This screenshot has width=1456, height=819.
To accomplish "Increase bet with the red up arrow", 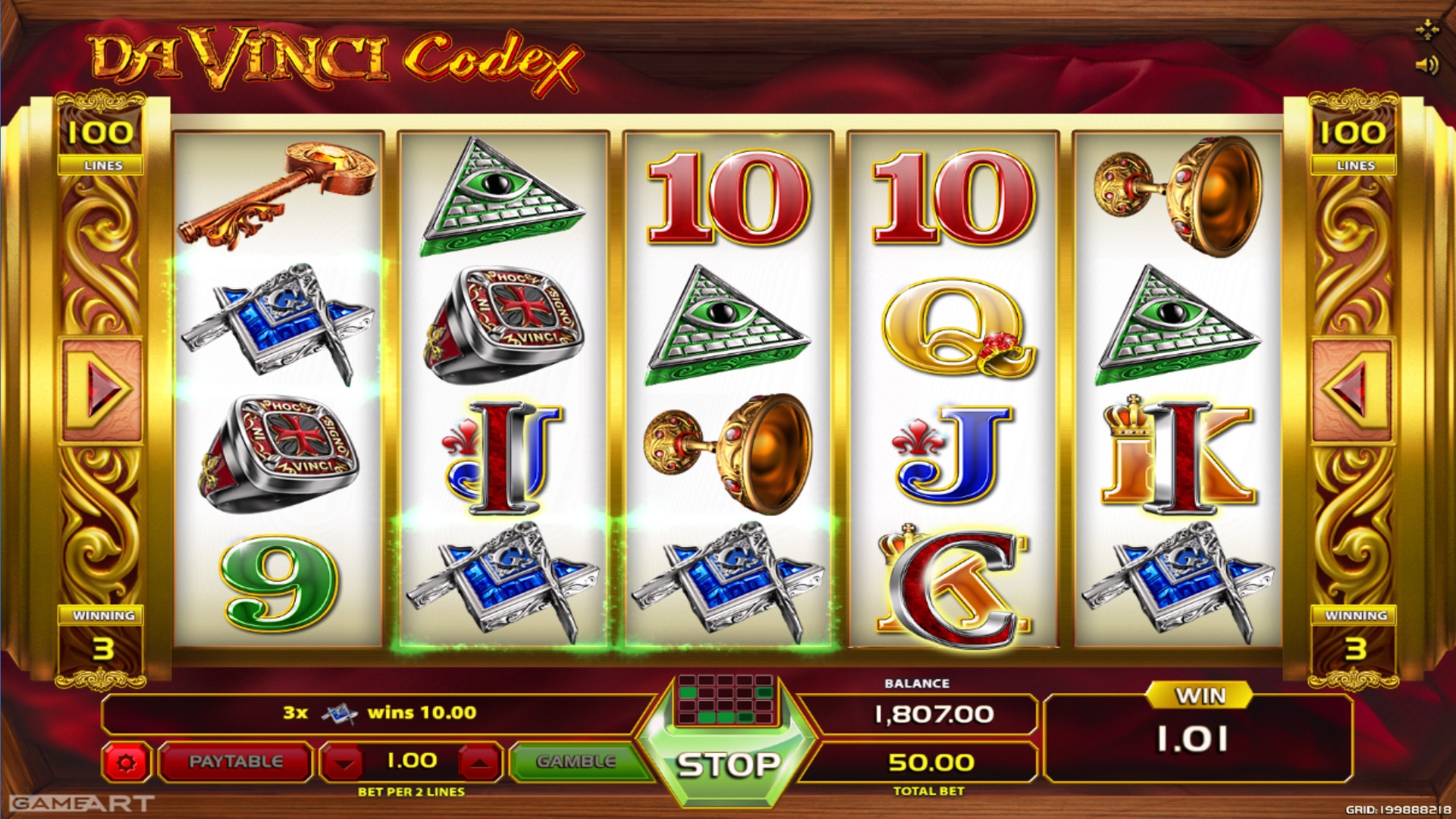I will pyautogui.click(x=479, y=762).
